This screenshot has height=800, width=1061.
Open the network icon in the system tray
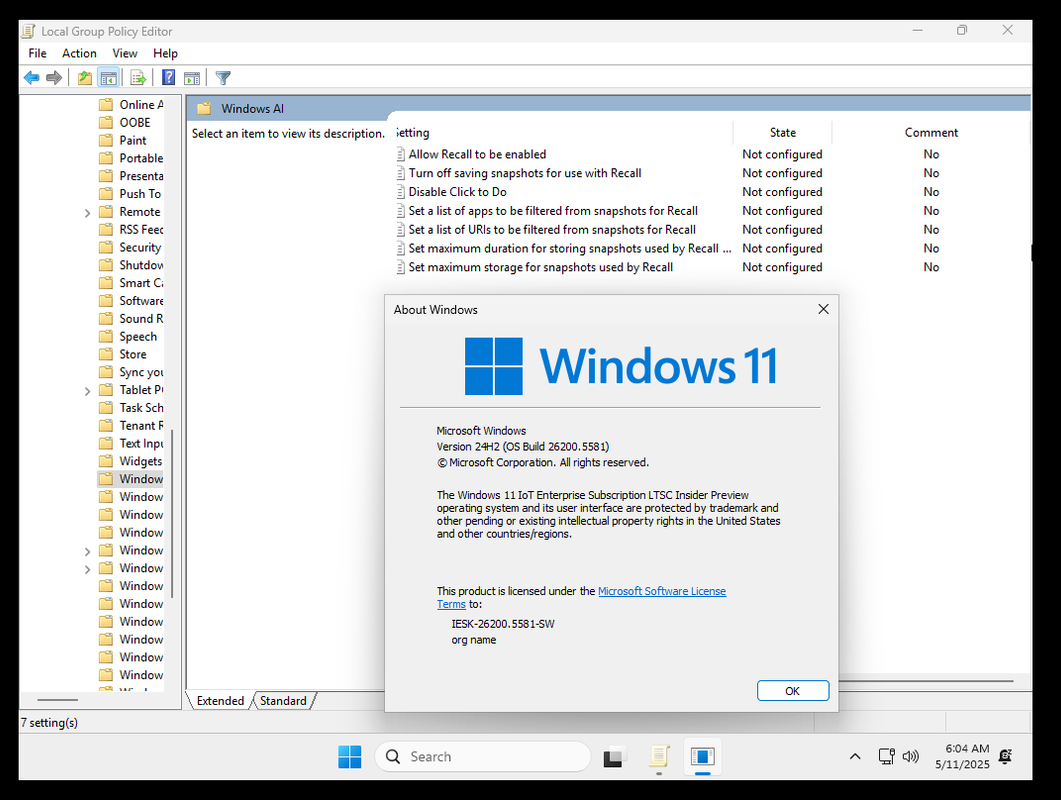click(x=886, y=757)
